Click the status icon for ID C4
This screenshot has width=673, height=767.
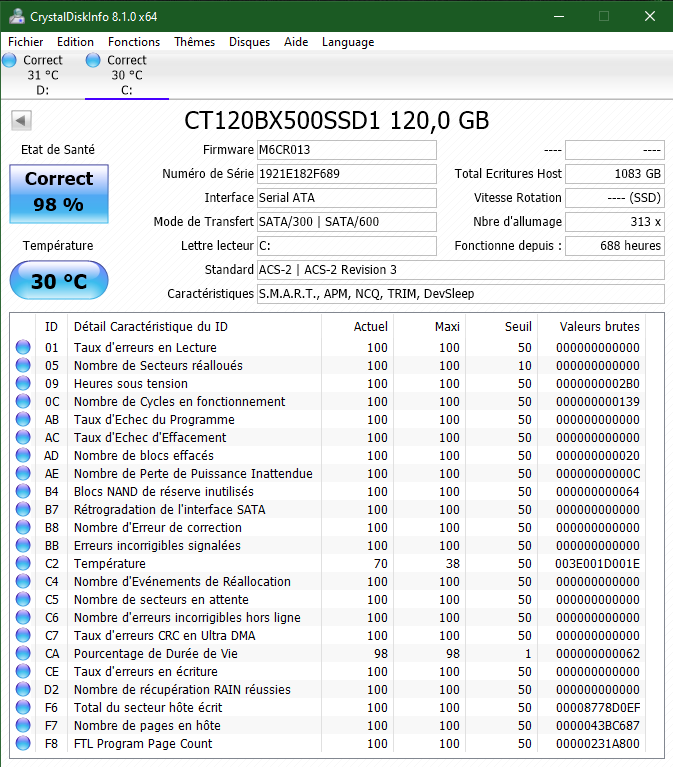23,582
